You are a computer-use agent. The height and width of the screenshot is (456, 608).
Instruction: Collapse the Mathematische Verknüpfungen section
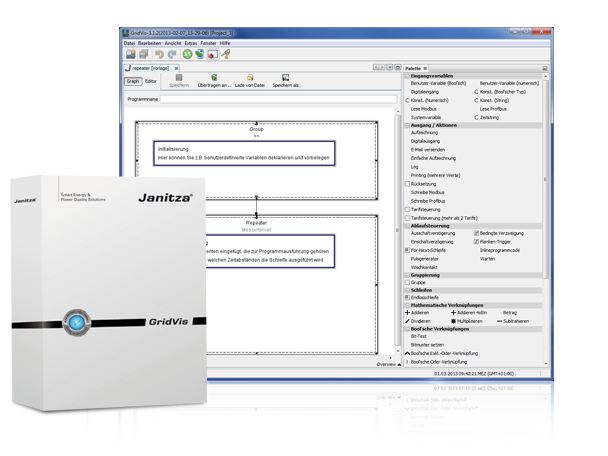pyautogui.click(x=406, y=304)
